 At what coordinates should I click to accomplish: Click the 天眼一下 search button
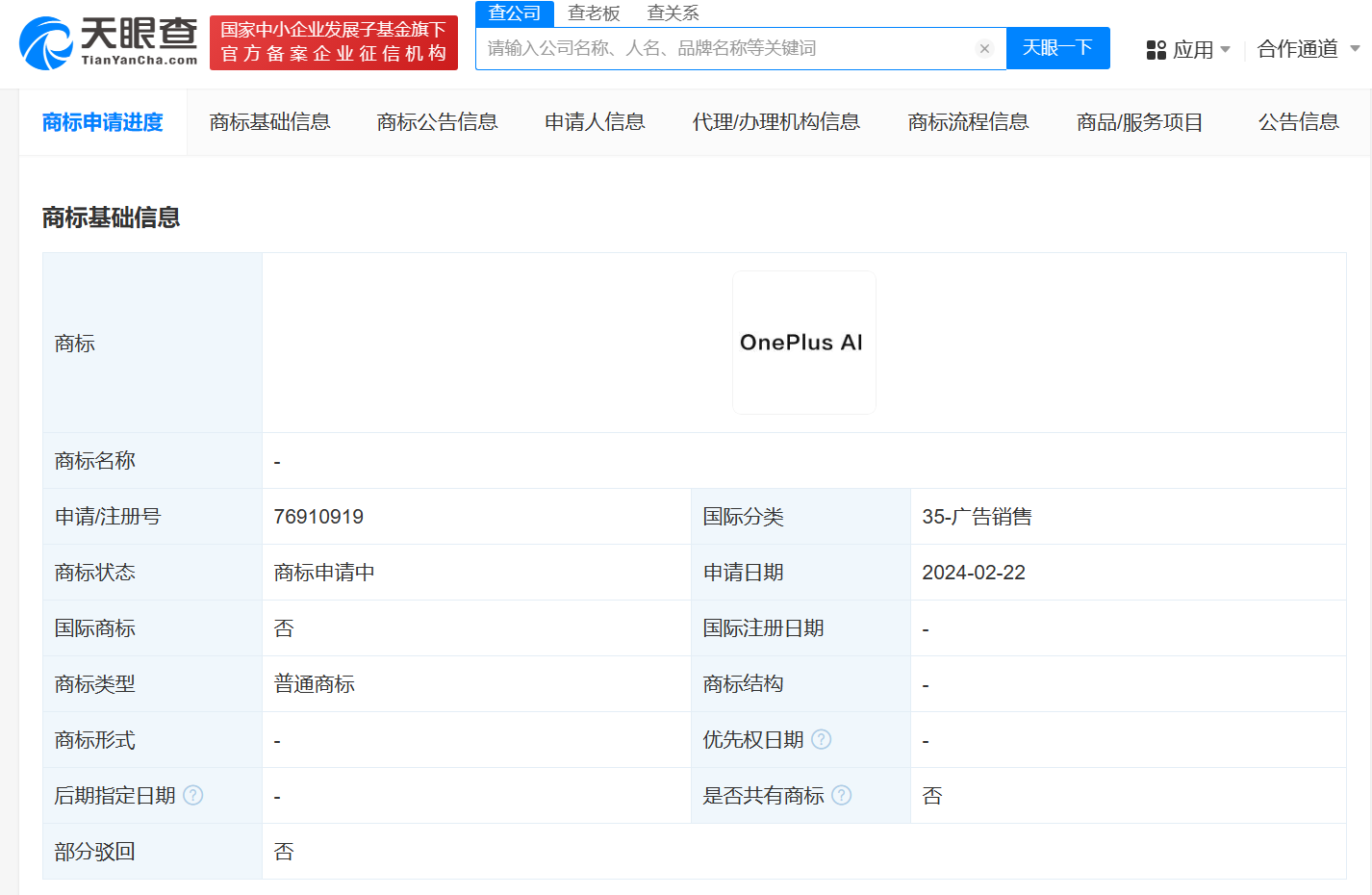point(1058,48)
